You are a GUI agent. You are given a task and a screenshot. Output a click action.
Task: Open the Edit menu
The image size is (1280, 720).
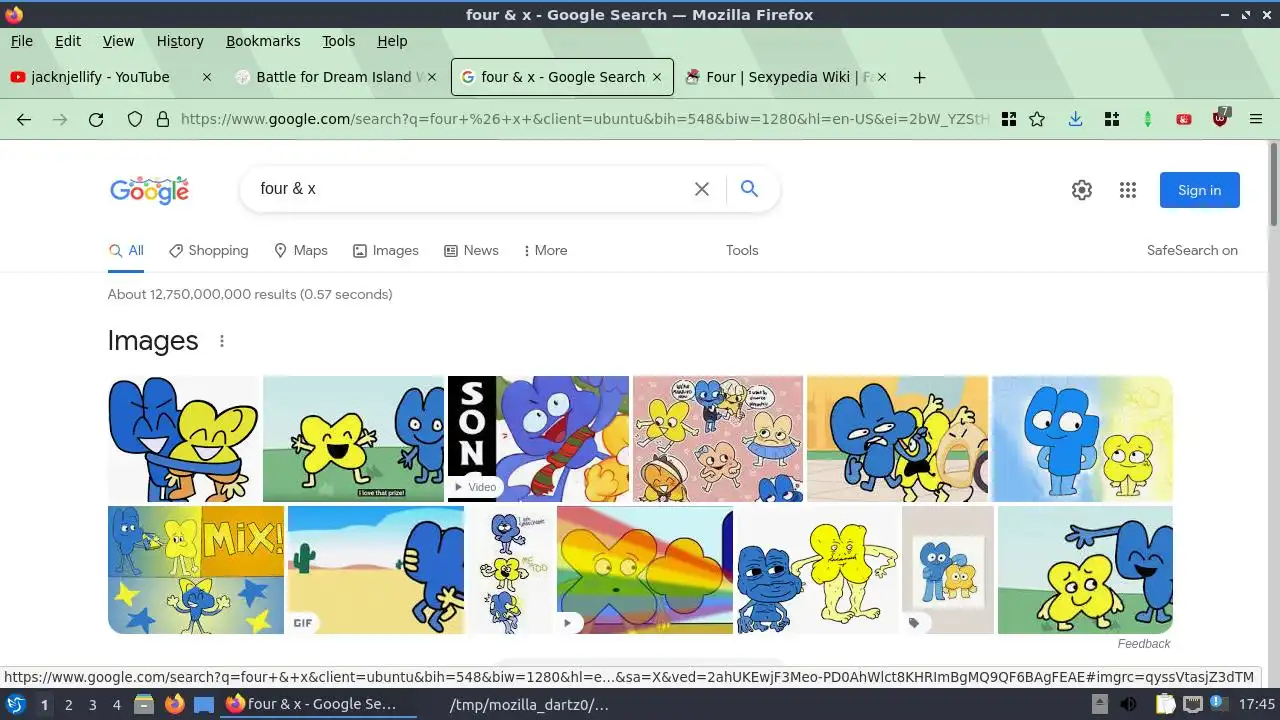coord(68,41)
